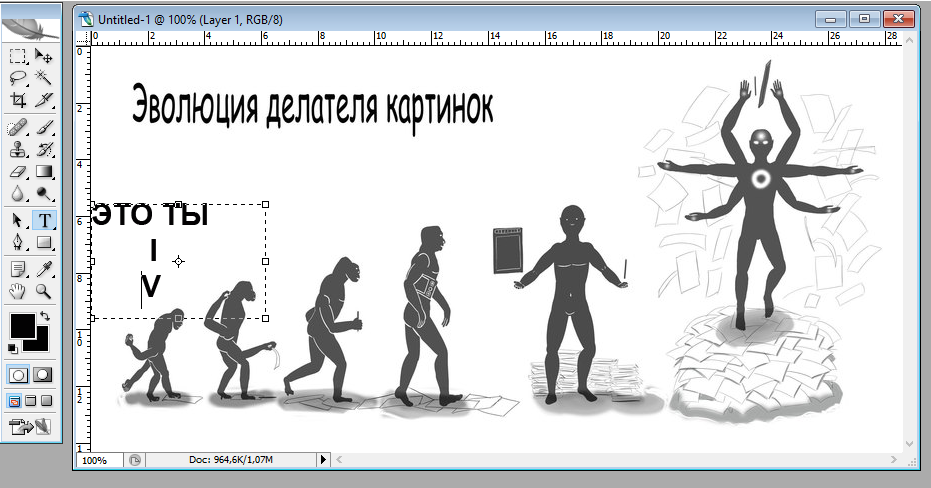Click the heading 'Эволюция делателя картинок'

click(312, 107)
